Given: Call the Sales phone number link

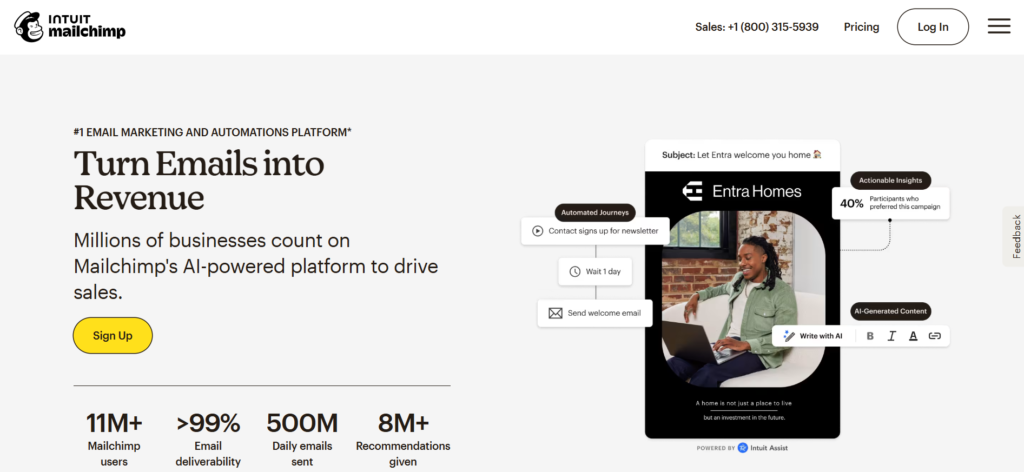Looking at the screenshot, I should 756,27.
